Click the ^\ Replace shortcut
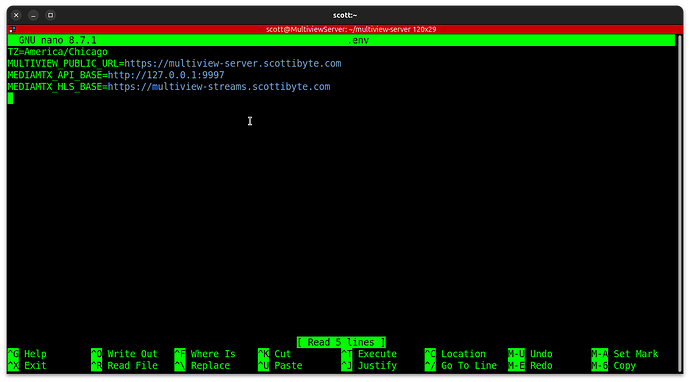Viewport: 690px width, 382px height. click(x=202, y=366)
